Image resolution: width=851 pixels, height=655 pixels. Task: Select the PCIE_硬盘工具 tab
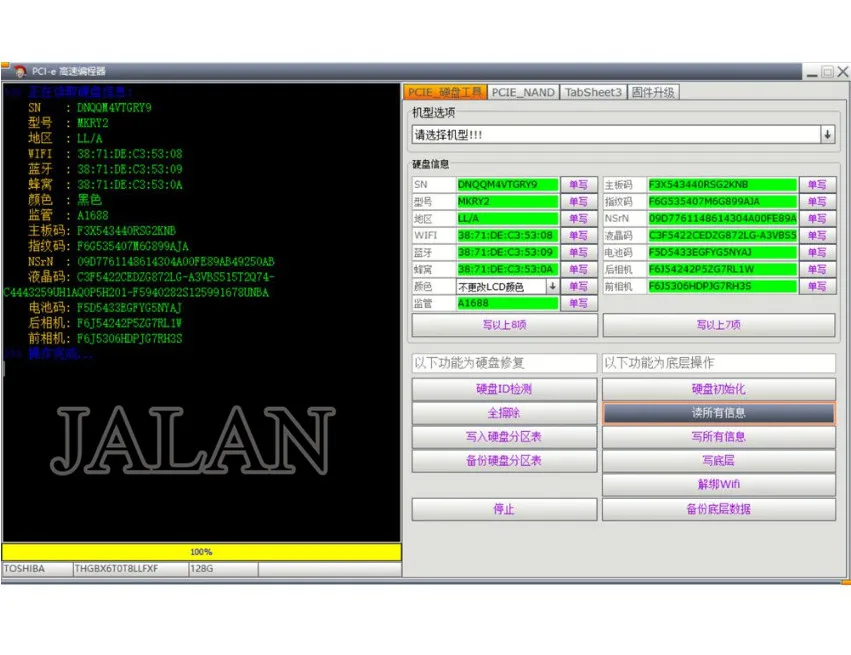click(x=444, y=92)
